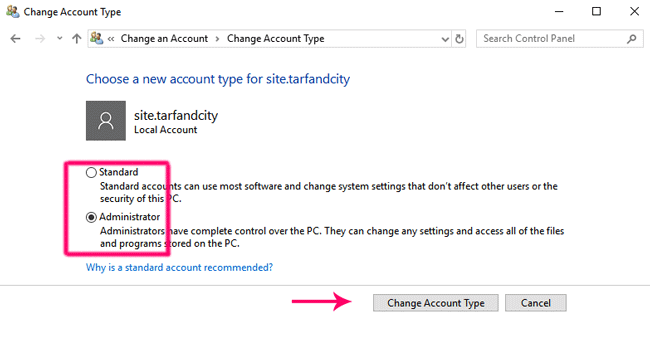This screenshot has width=650, height=360.
Task: Click the search magnifier icon
Action: (631, 39)
